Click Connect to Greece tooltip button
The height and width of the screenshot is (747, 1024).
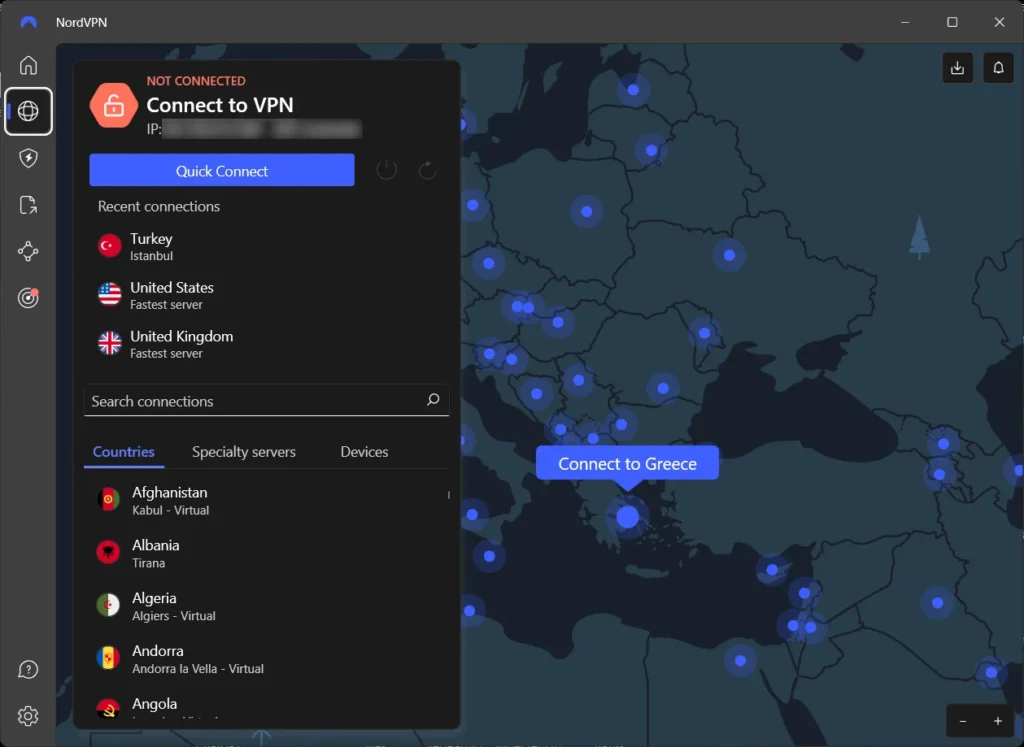tap(627, 464)
